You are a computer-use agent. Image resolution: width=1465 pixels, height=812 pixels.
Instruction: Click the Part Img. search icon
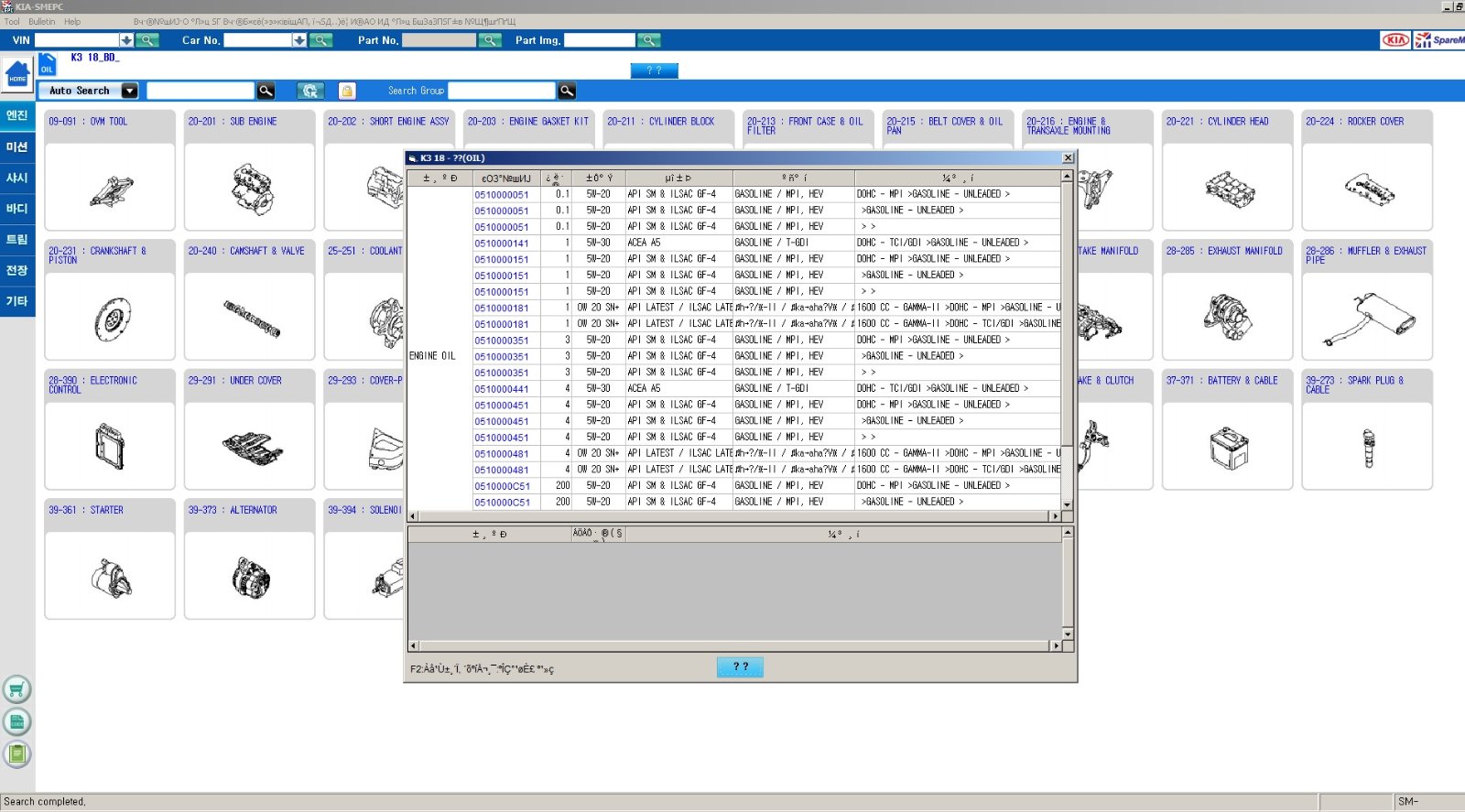pos(649,40)
